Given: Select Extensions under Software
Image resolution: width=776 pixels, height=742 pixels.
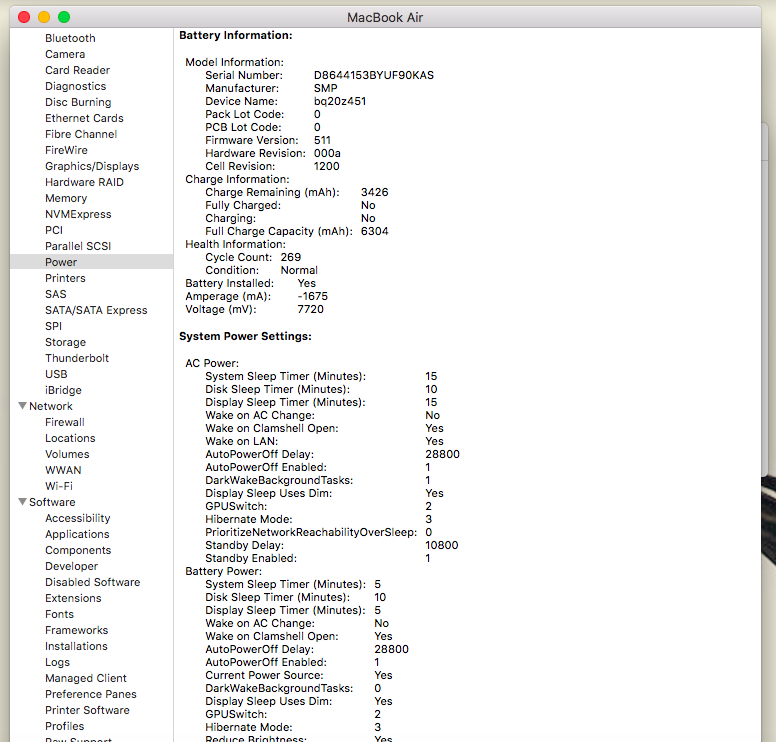Looking at the screenshot, I should click(x=73, y=598).
